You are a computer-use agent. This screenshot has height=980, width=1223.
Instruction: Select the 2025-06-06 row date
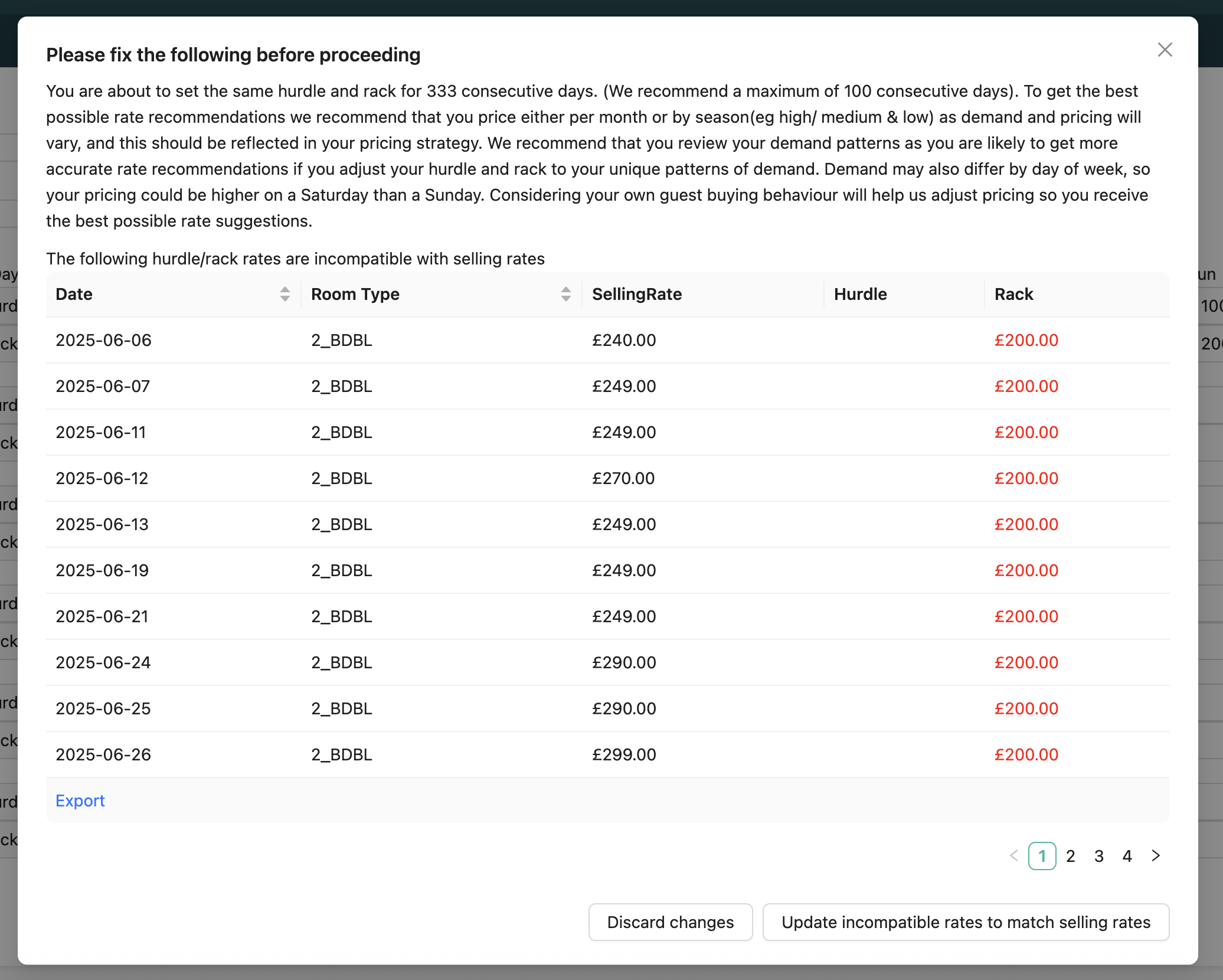(x=104, y=340)
